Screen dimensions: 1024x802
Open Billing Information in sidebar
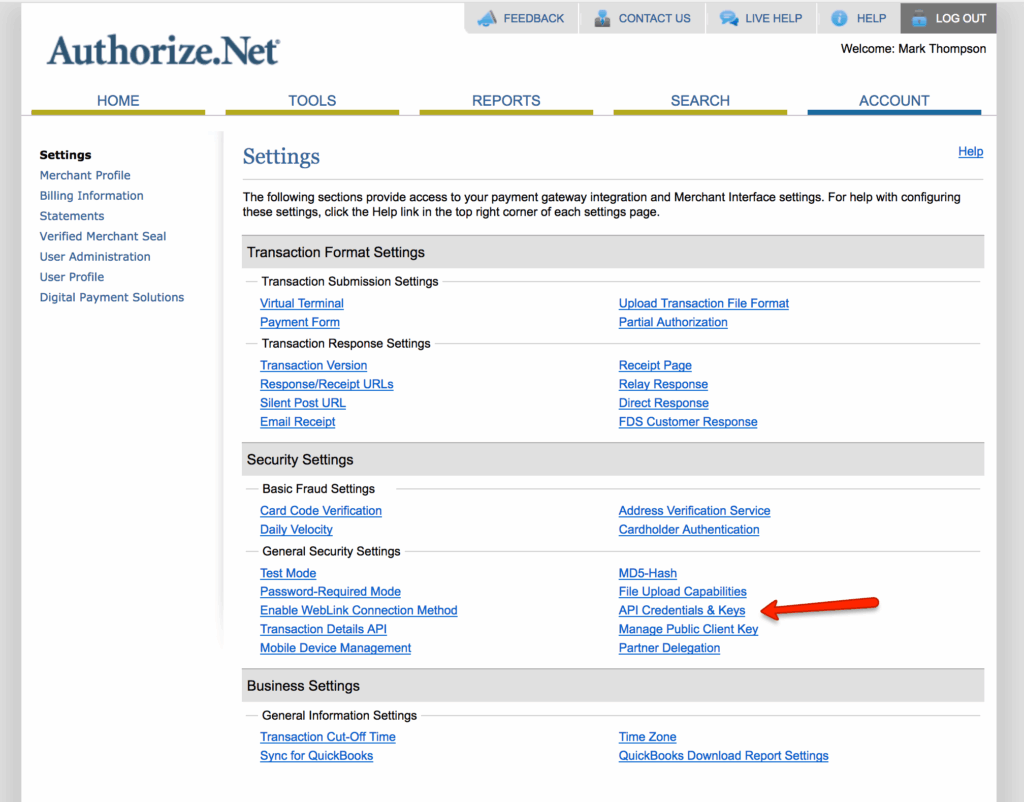91,196
